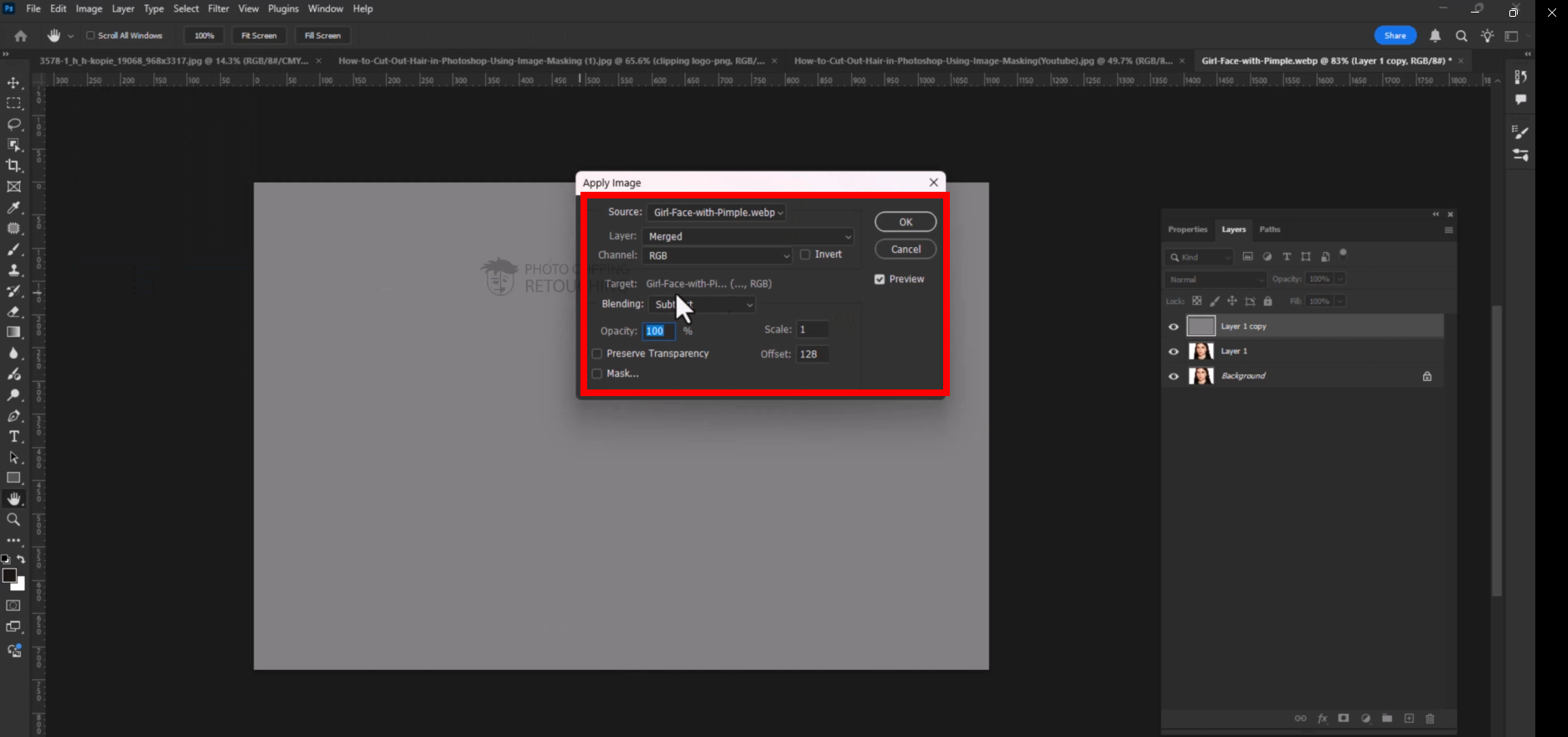Select the Zoom tool in toolbar
This screenshot has height=737, width=1568.
(13, 519)
